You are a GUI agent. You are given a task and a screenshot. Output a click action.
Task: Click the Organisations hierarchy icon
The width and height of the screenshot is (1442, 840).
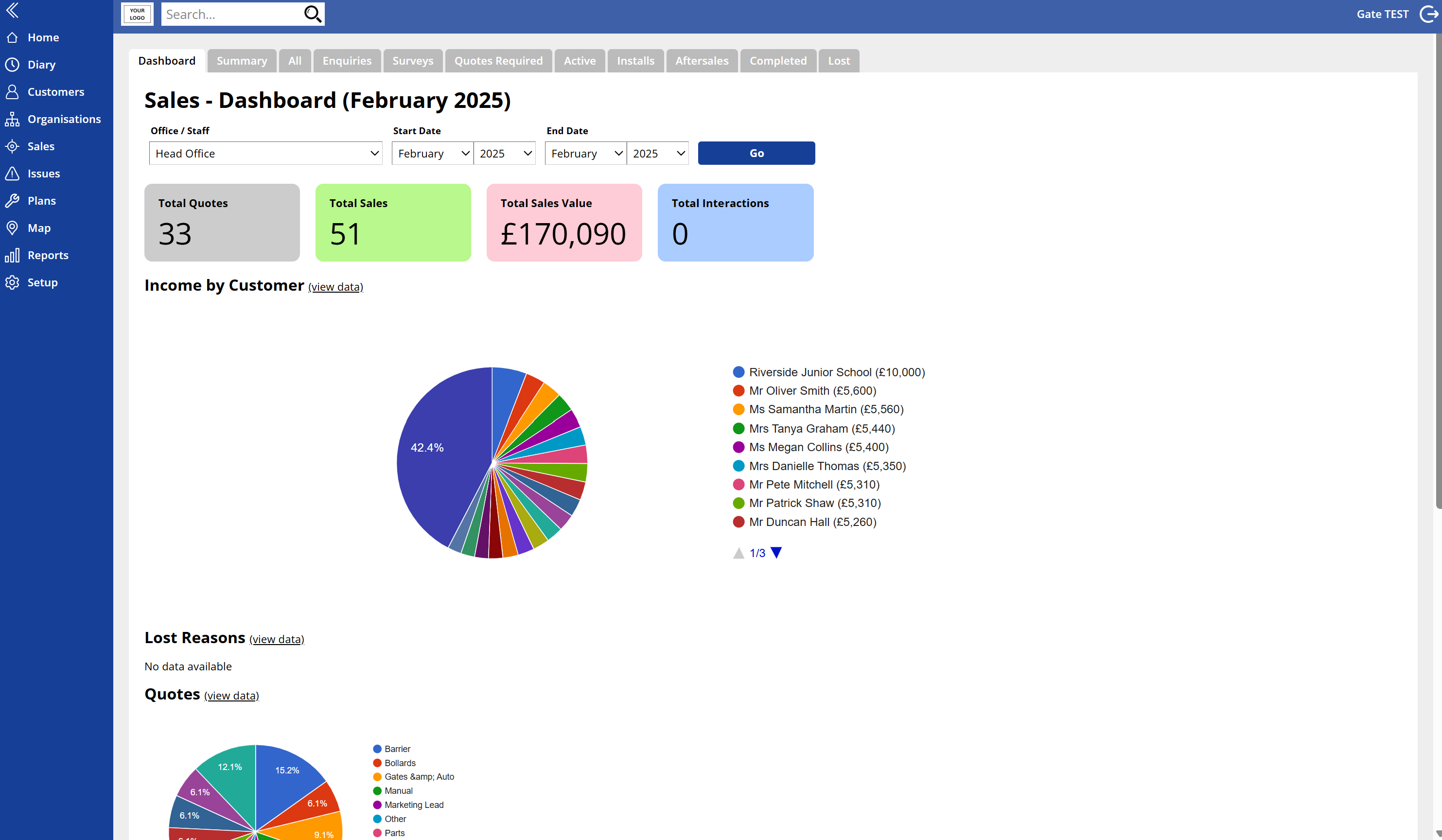[12, 119]
